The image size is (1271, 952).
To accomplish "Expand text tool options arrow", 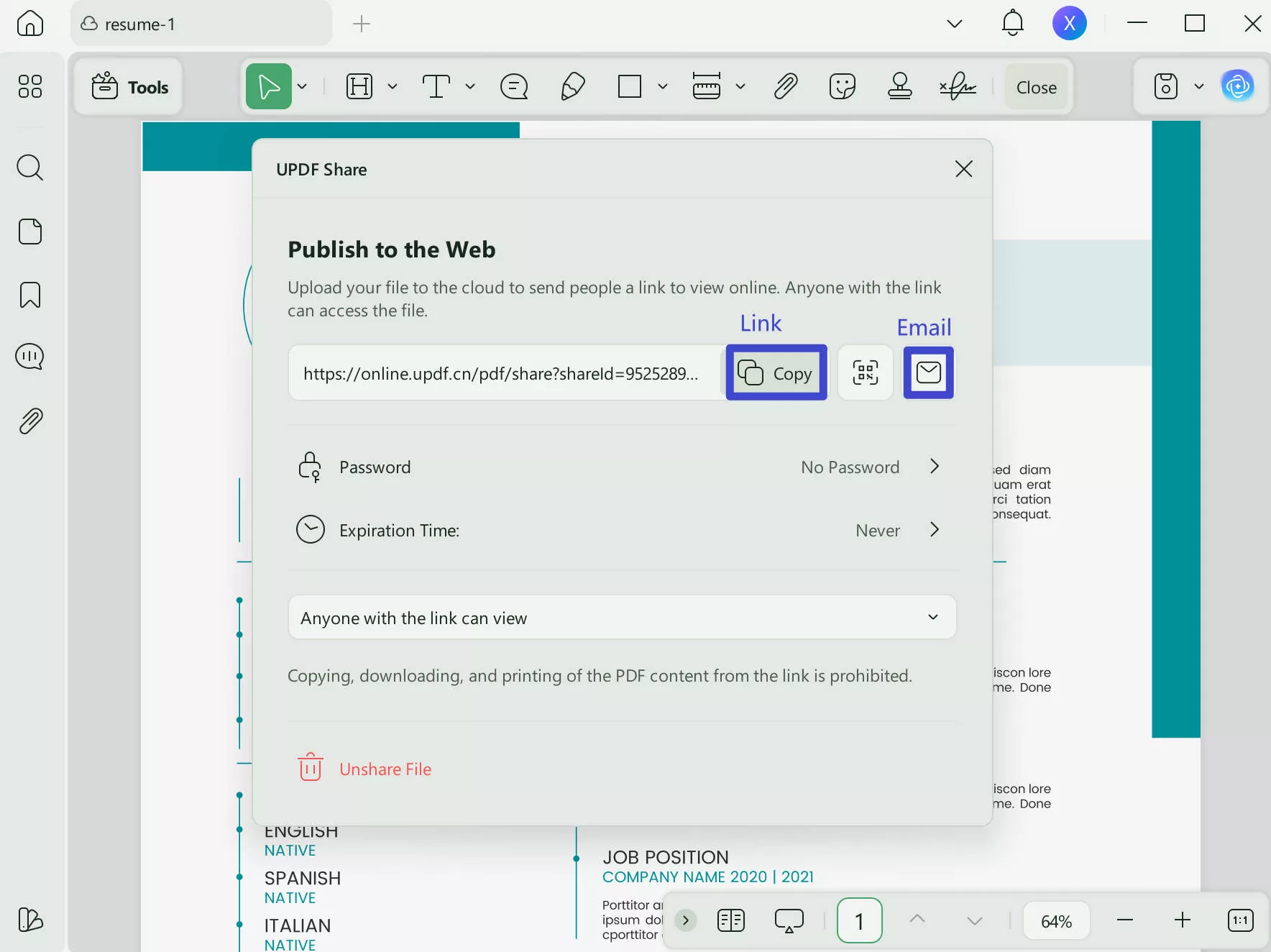I will (x=470, y=87).
